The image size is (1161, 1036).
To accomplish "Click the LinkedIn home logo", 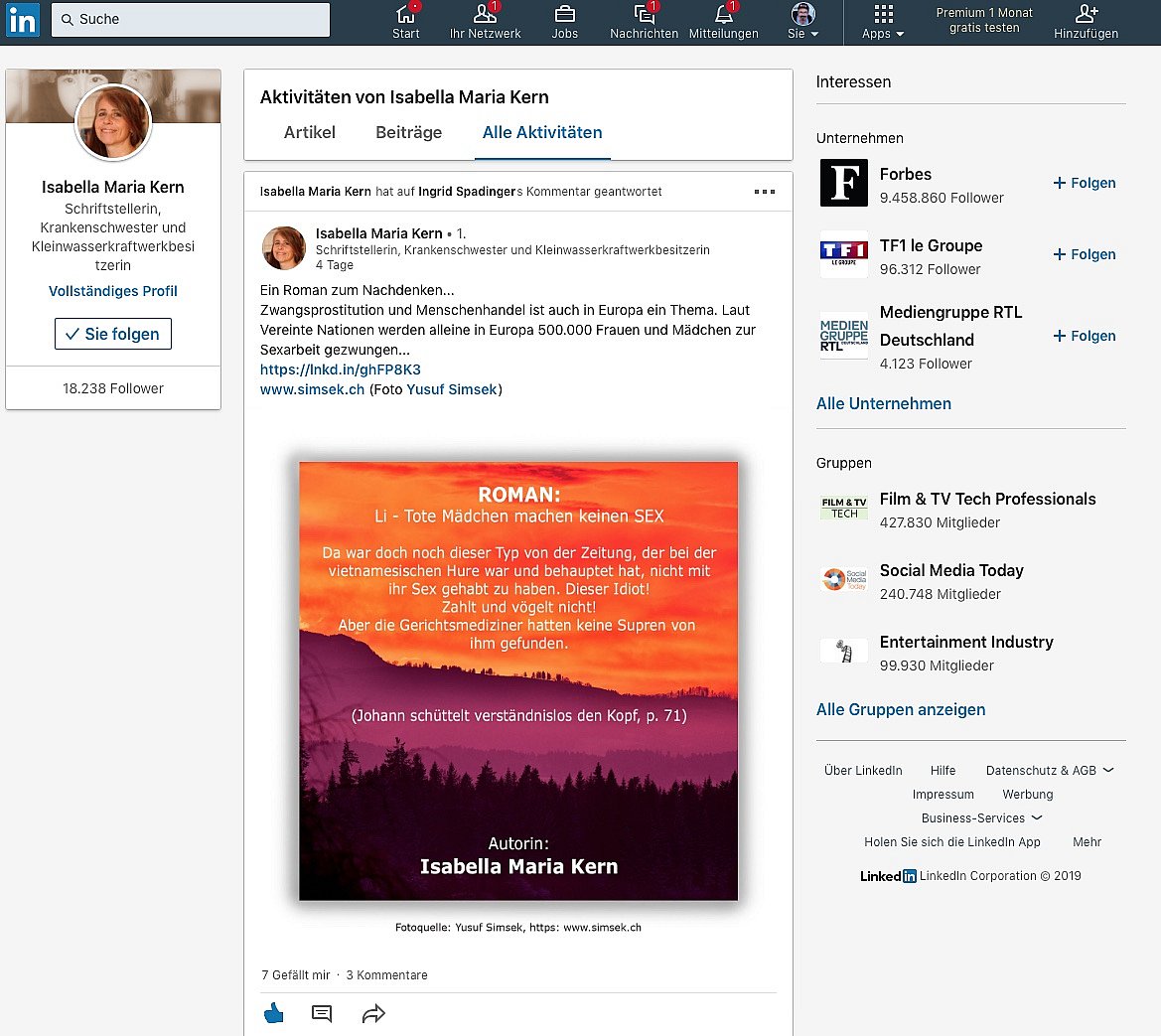I will tap(23, 20).
